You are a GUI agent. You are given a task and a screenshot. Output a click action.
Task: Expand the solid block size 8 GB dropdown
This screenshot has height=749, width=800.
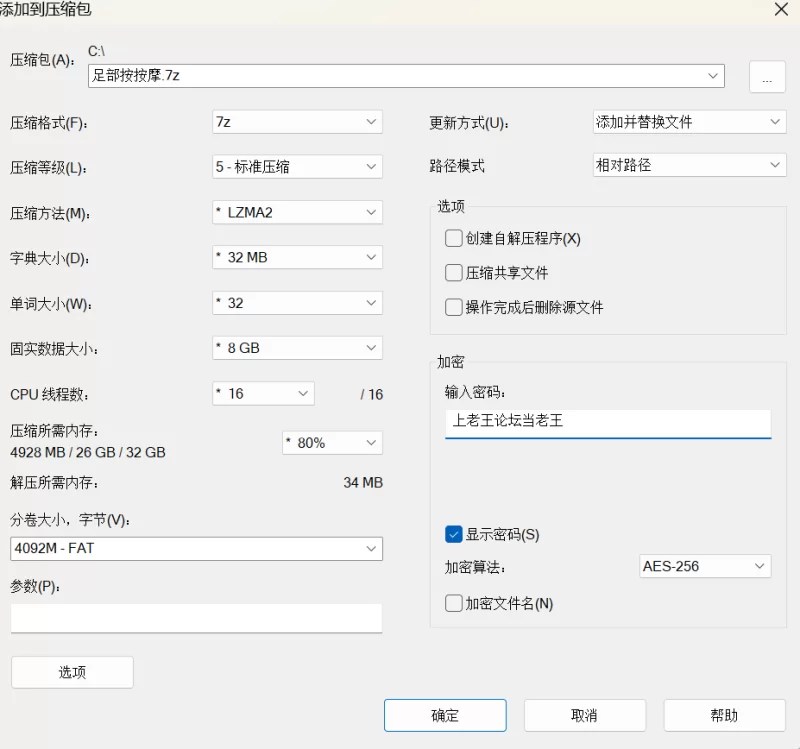297,348
